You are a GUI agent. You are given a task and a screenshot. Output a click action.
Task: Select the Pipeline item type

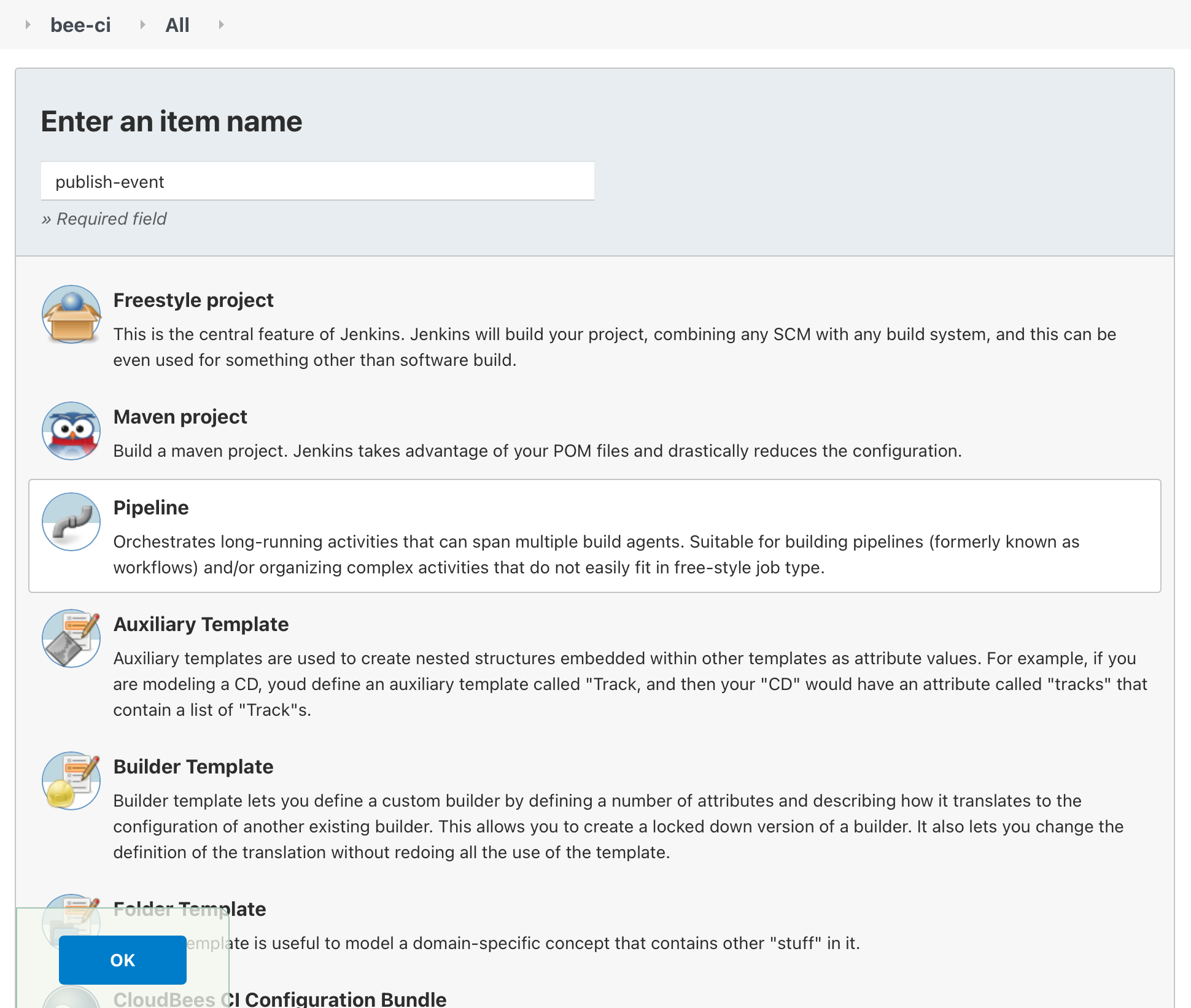(150, 507)
